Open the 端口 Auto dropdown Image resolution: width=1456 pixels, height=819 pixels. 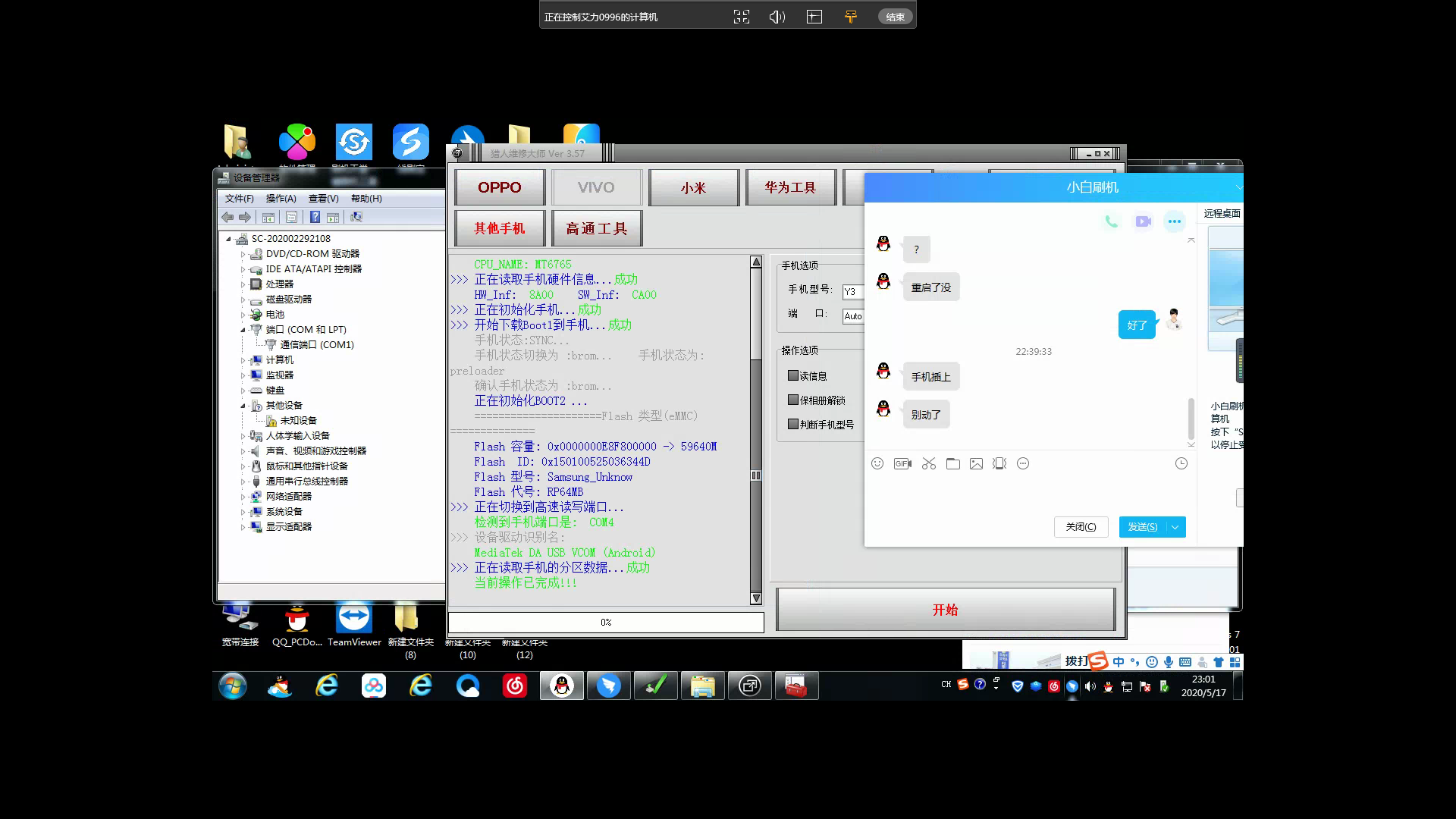(x=853, y=316)
